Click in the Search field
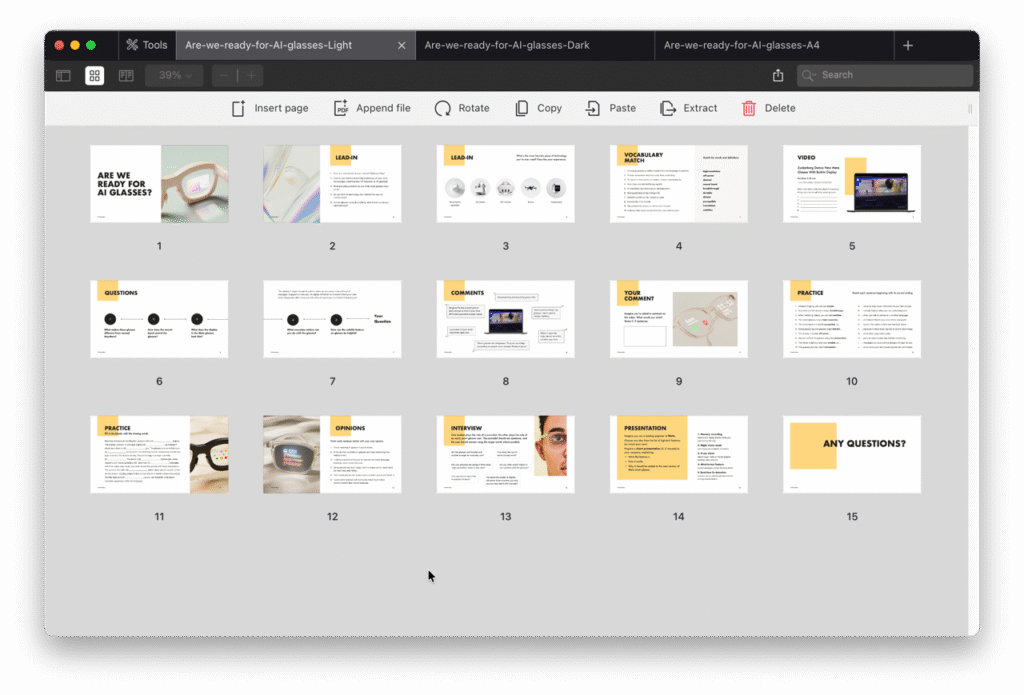 [x=890, y=75]
